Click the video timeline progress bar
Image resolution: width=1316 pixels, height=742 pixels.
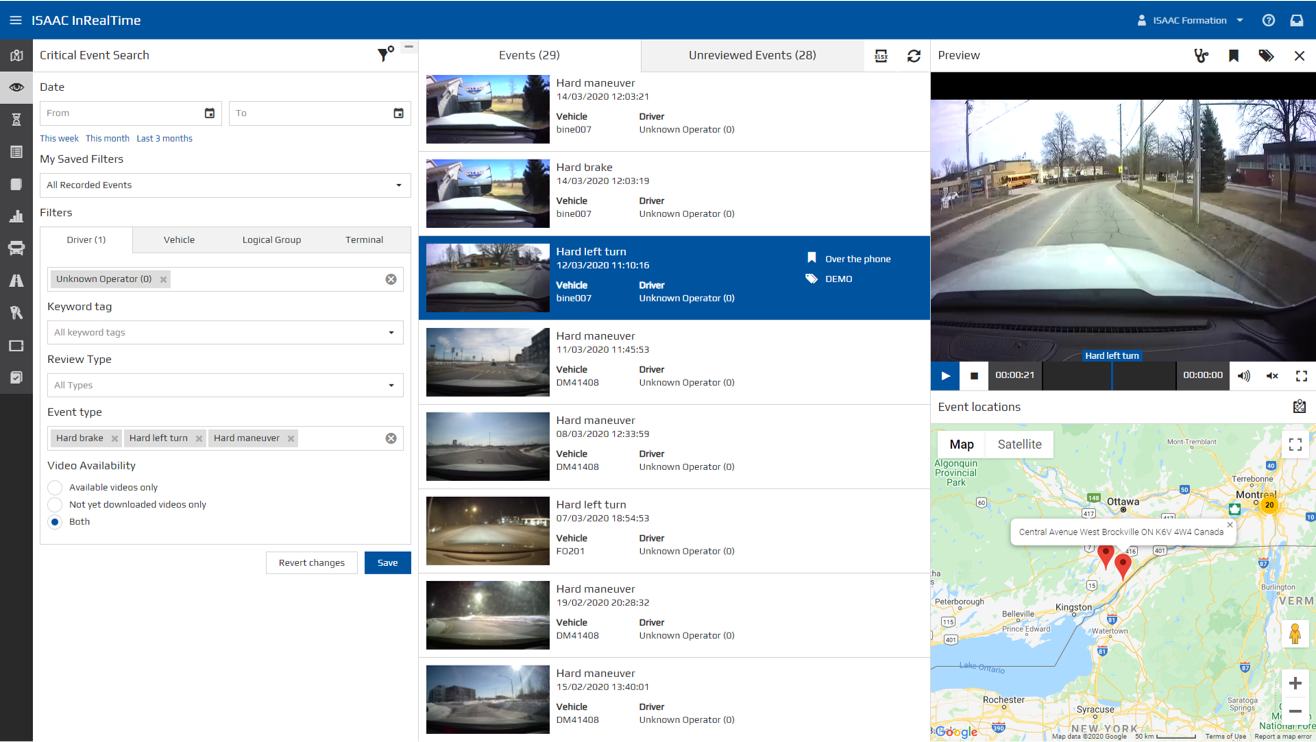(1108, 376)
